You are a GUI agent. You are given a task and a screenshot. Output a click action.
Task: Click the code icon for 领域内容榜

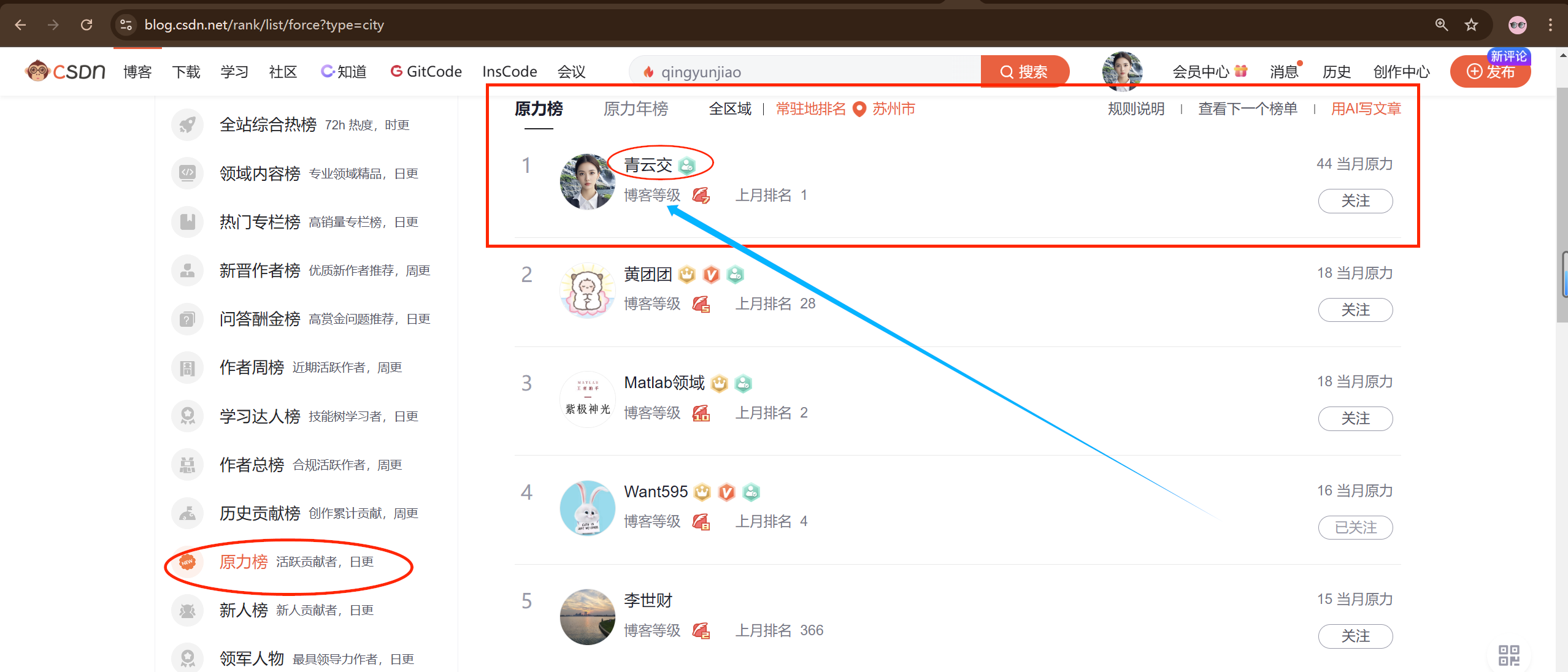(187, 173)
